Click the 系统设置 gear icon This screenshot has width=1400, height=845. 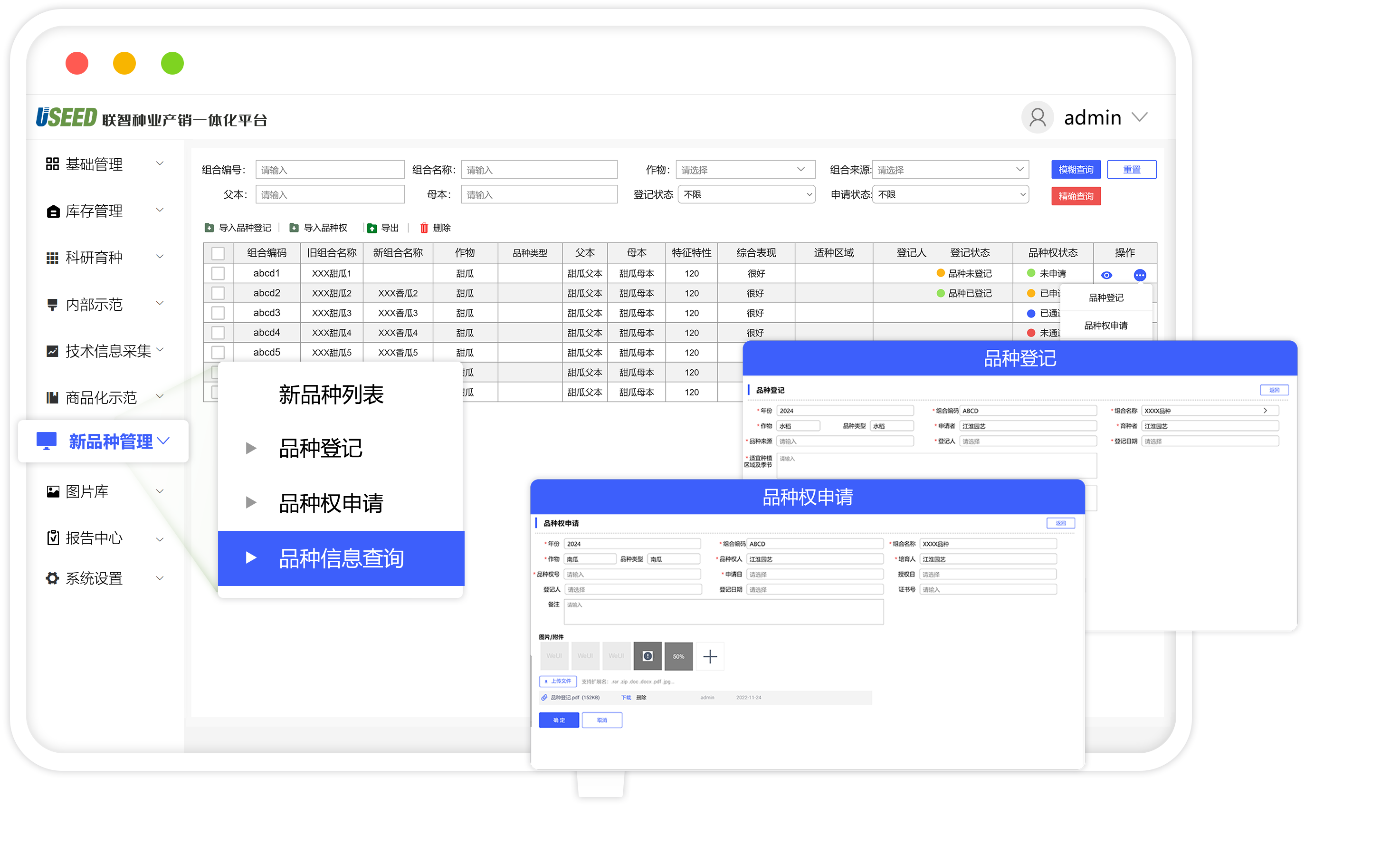tap(52, 578)
